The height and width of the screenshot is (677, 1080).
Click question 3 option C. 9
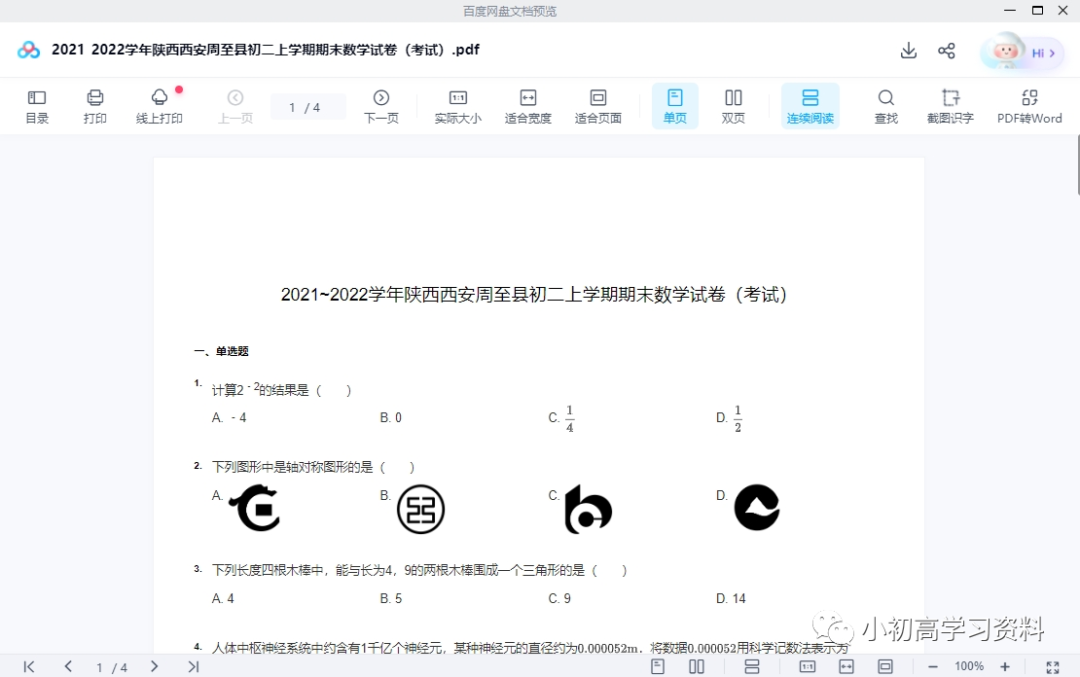559,598
